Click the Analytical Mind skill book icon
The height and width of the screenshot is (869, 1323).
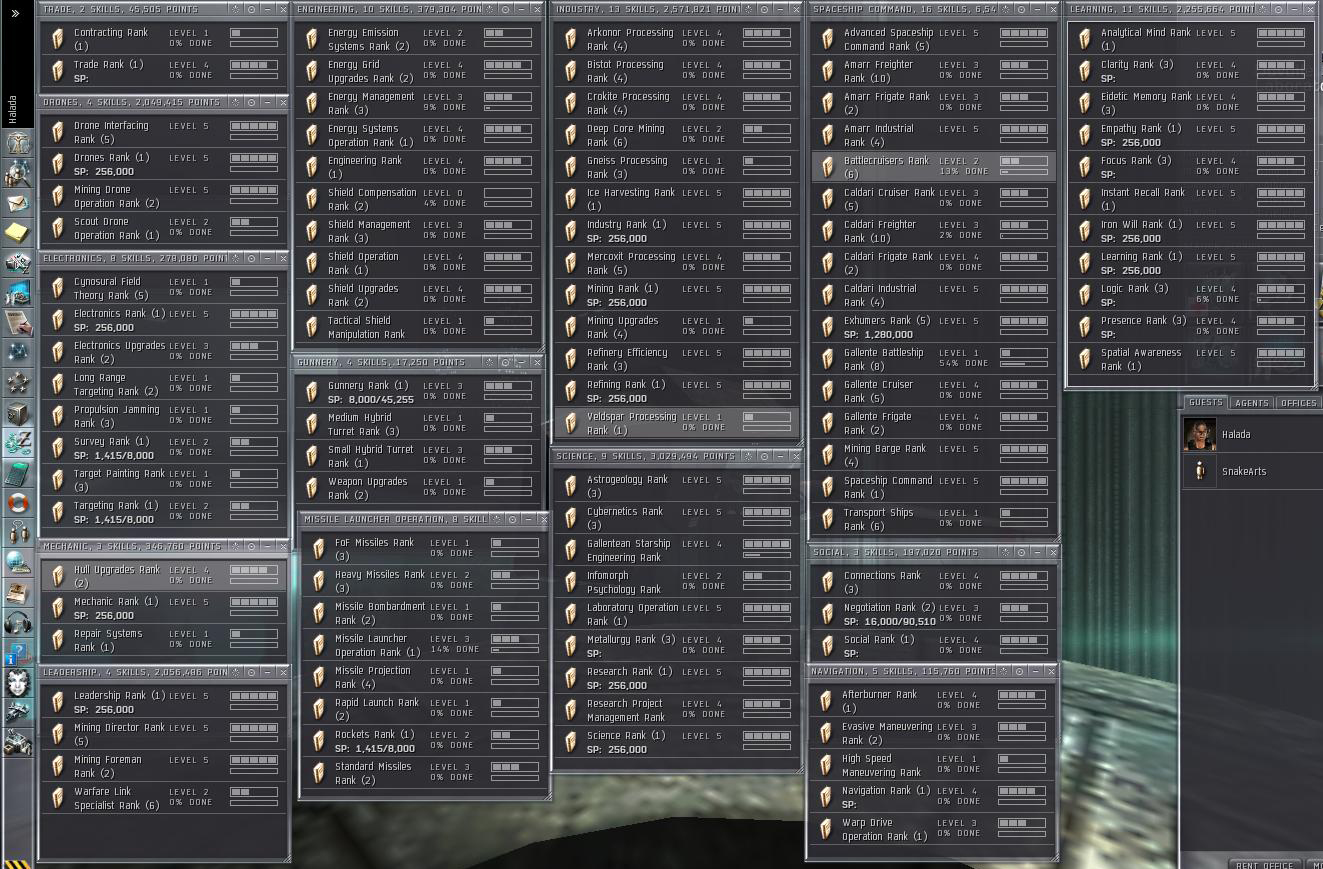coord(1084,39)
